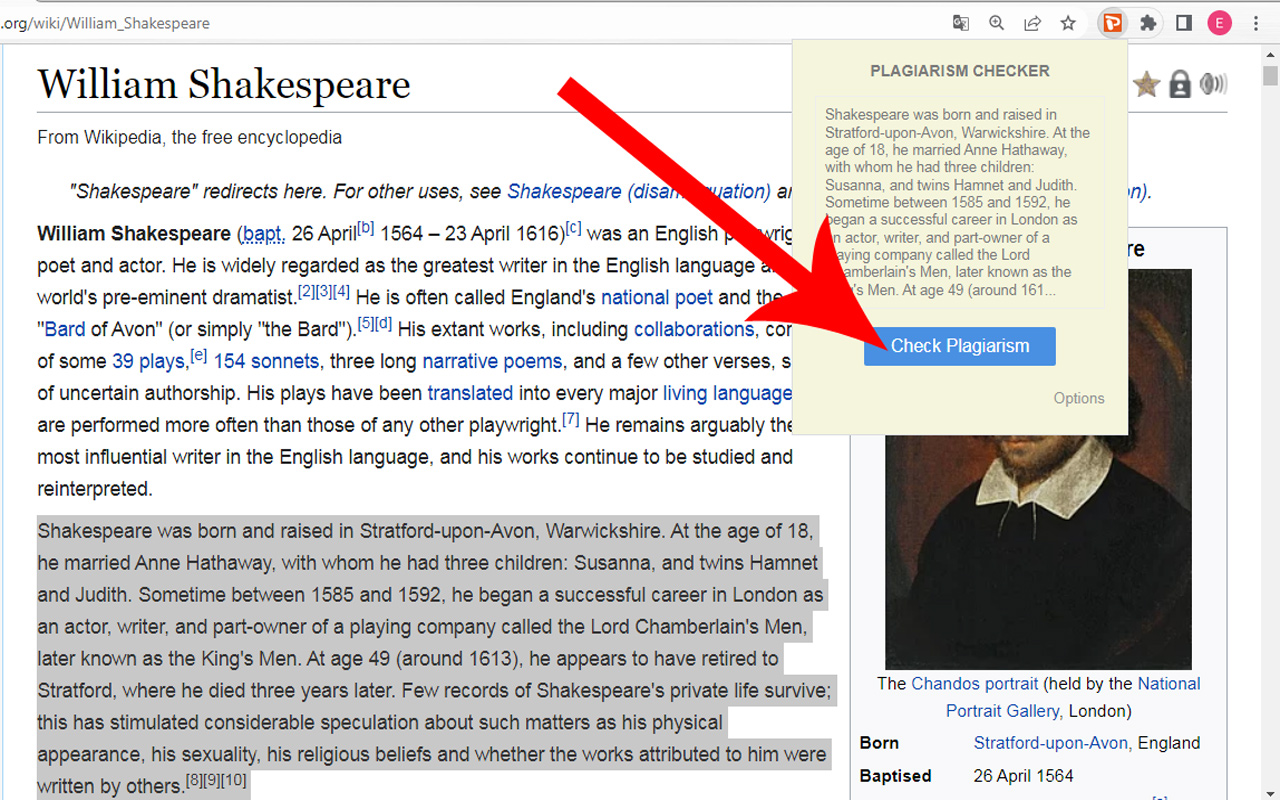Click the Google Translate icon in address bar
Image resolution: width=1280 pixels, height=800 pixels.
960,23
